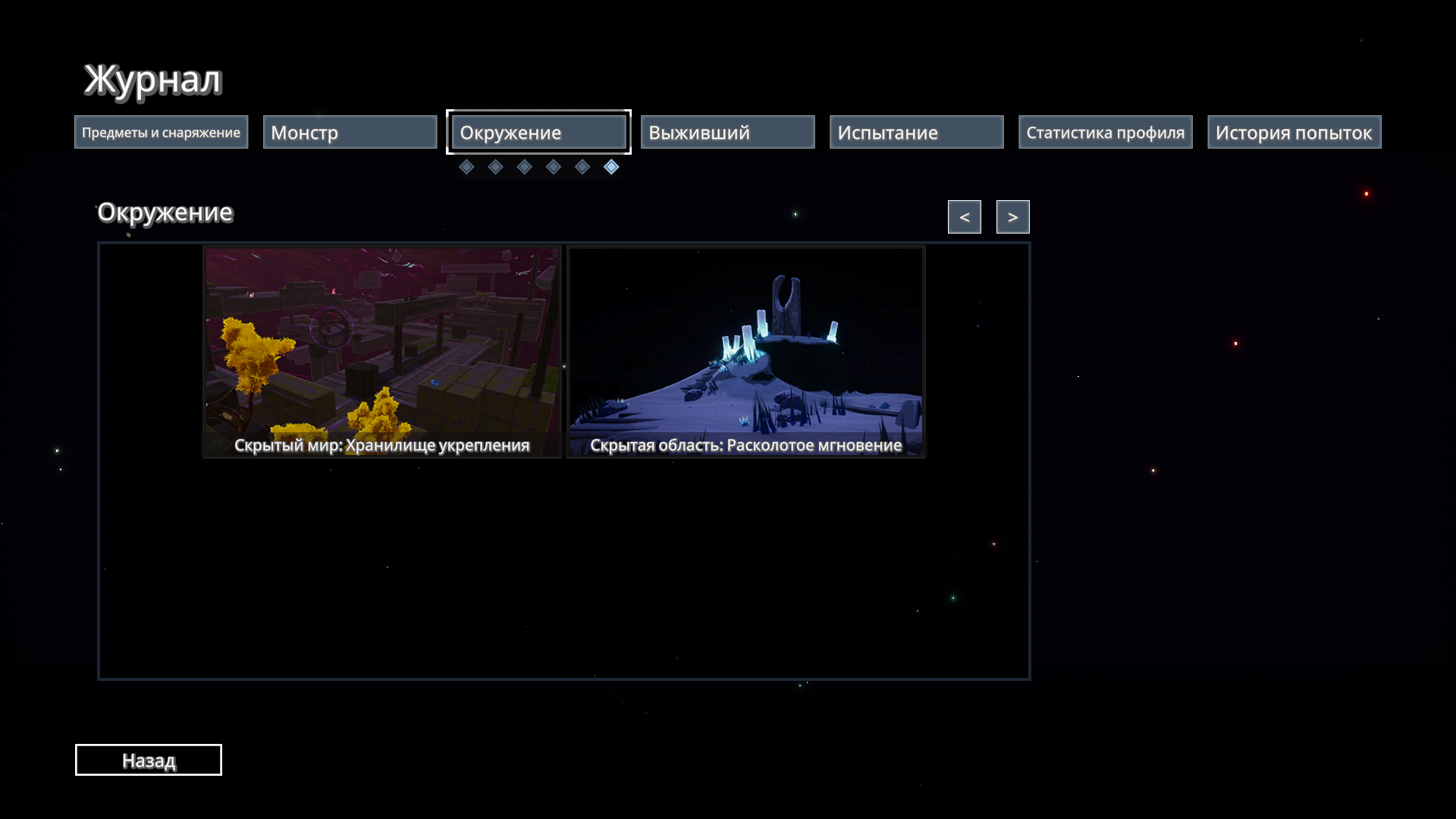1456x819 pixels.
Task: Switch to the Испытание tab
Action: click(x=916, y=132)
